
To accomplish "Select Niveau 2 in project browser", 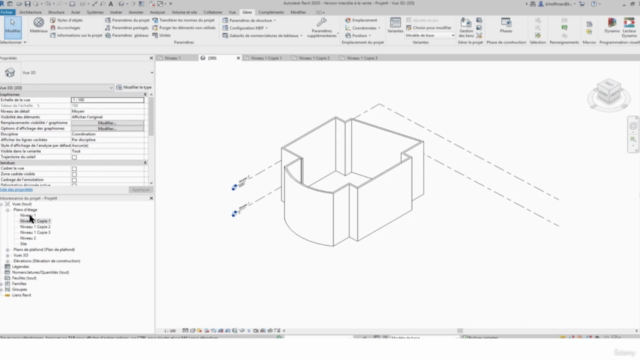I will (28, 238).
